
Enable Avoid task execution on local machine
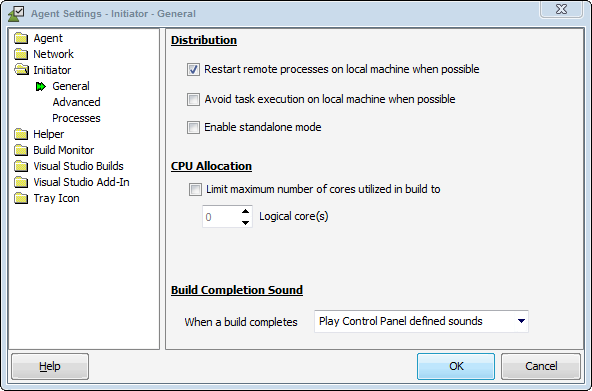point(193,100)
